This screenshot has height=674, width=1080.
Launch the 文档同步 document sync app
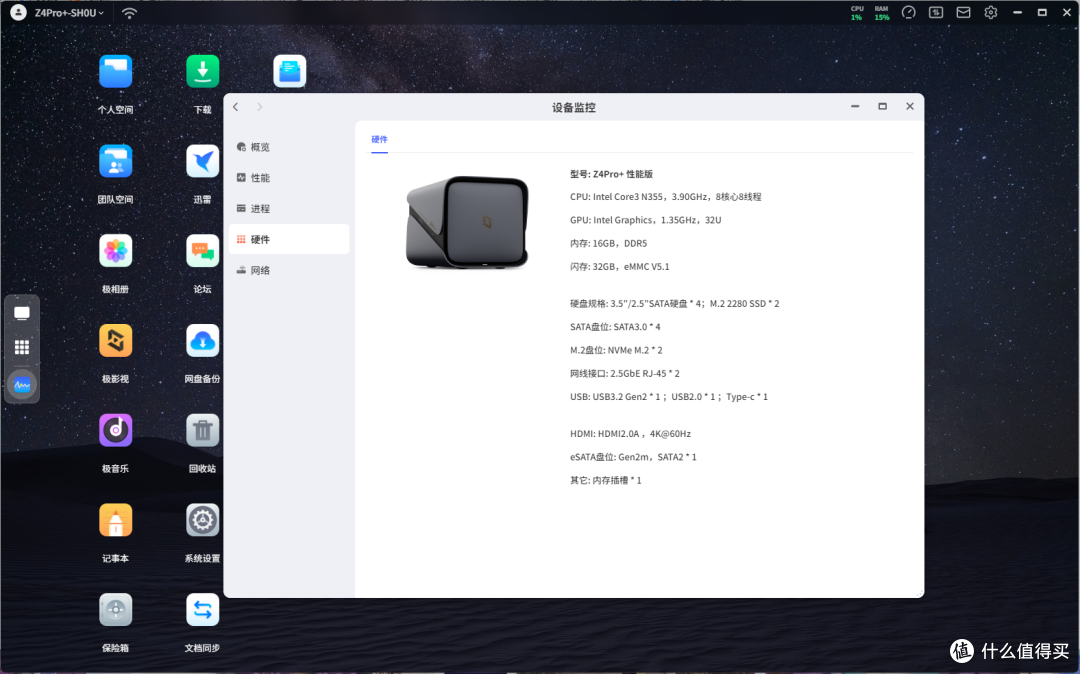pyautogui.click(x=202, y=610)
